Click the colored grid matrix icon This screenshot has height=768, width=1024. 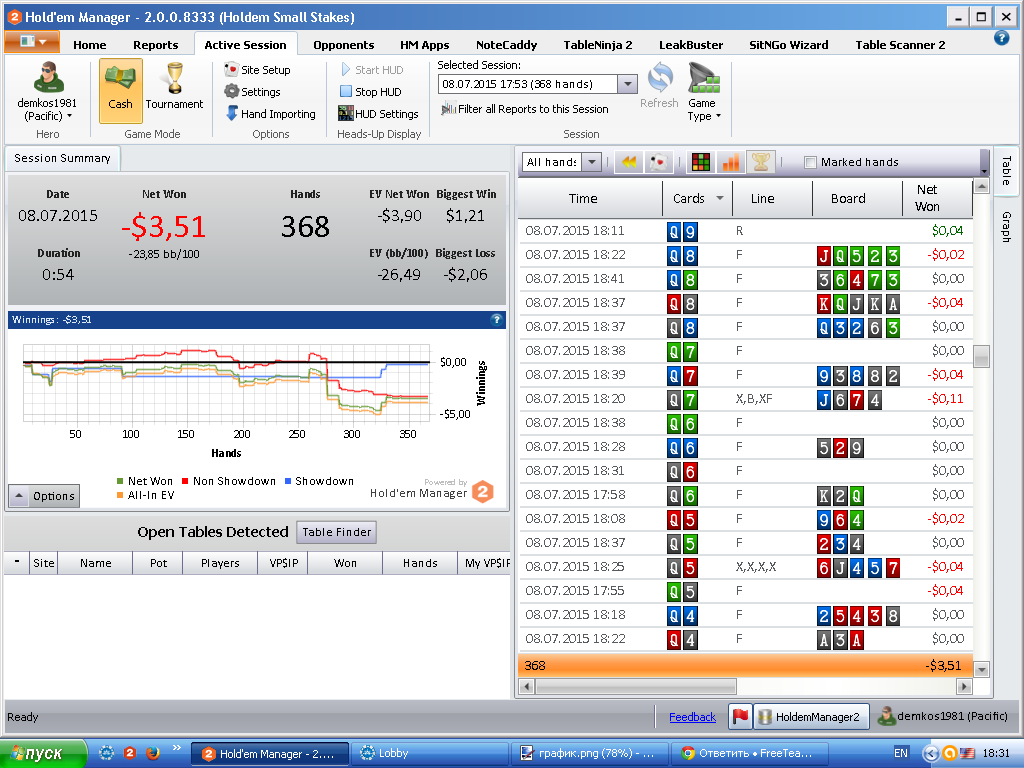click(x=701, y=162)
